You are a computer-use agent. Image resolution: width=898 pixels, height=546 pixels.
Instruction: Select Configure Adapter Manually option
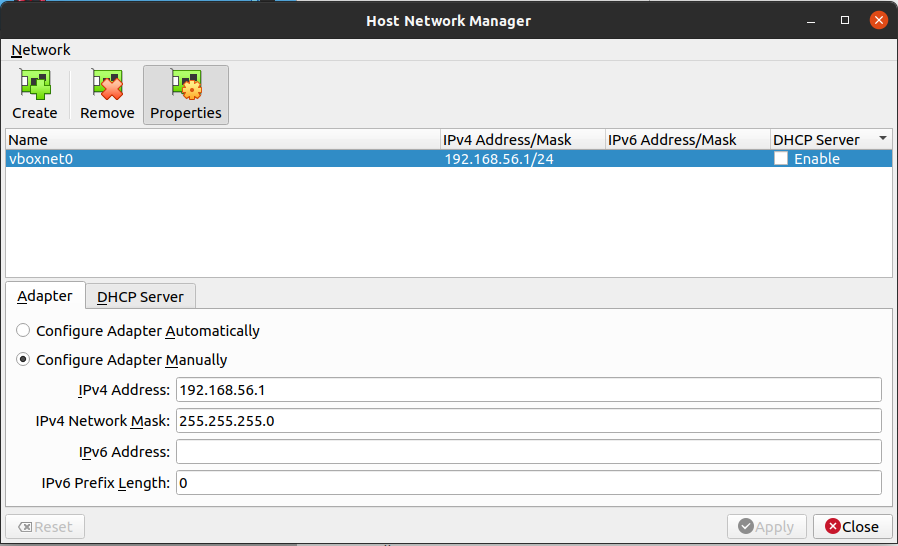[x=24, y=360]
